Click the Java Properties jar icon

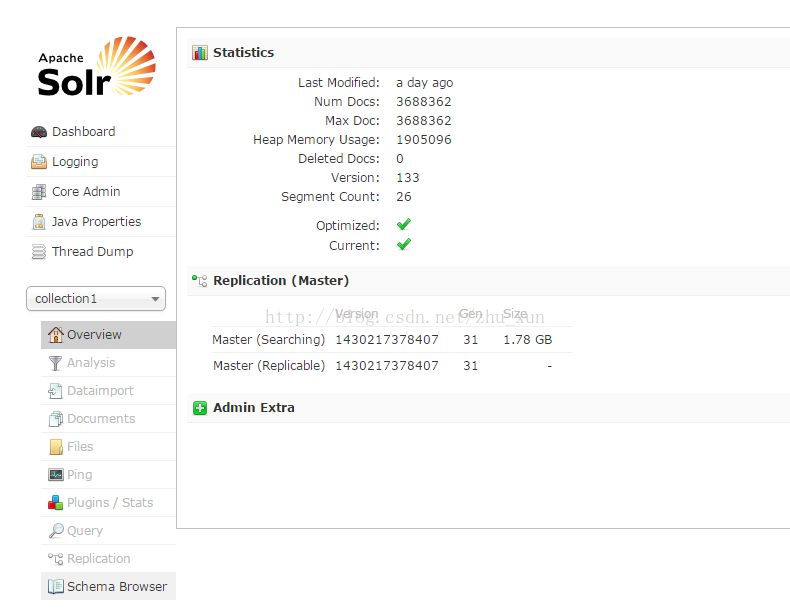tap(39, 222)
